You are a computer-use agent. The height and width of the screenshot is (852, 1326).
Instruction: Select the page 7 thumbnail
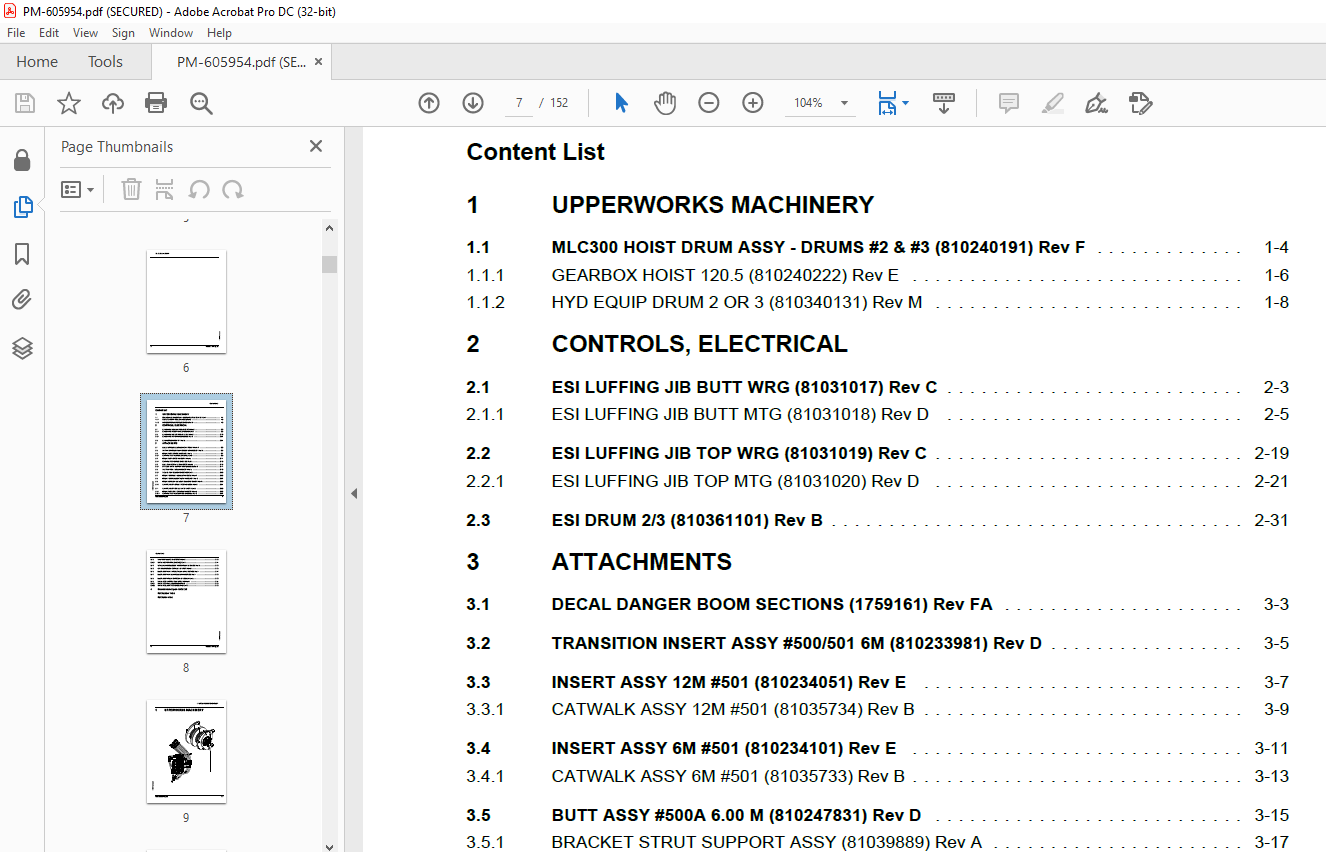point(186,451)
